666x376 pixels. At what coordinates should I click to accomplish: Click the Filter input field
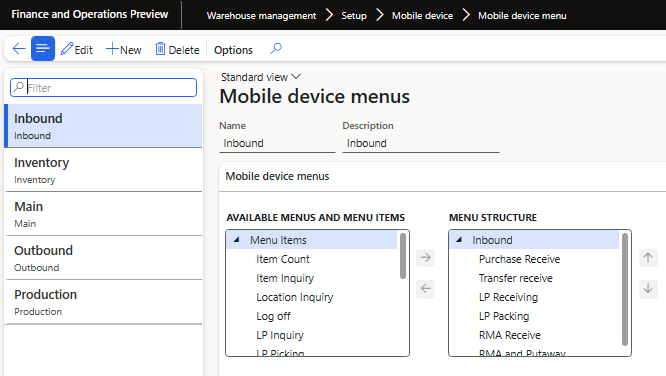[103, 88]
